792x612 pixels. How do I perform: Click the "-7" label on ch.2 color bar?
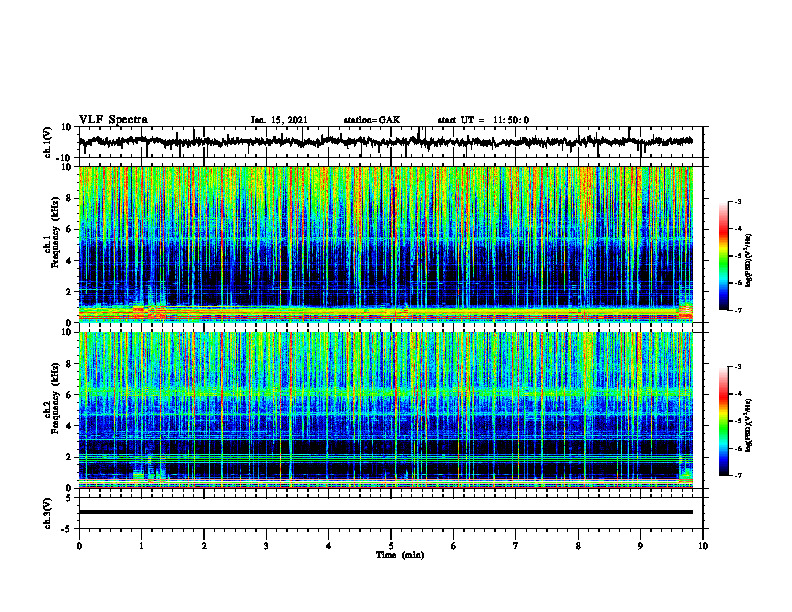point(737,476)
